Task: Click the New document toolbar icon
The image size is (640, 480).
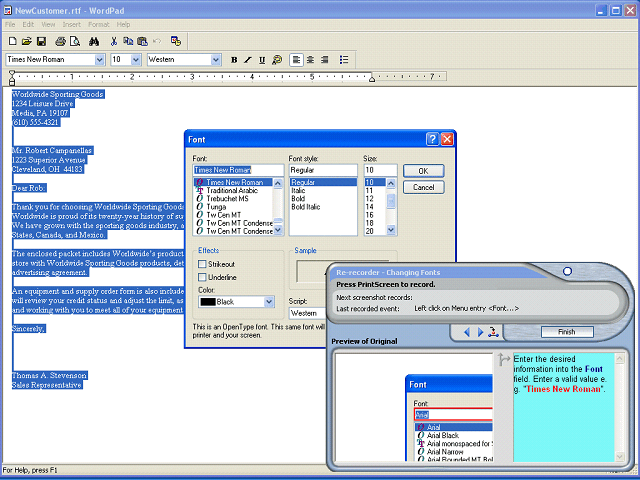Action: coord(13,41)
